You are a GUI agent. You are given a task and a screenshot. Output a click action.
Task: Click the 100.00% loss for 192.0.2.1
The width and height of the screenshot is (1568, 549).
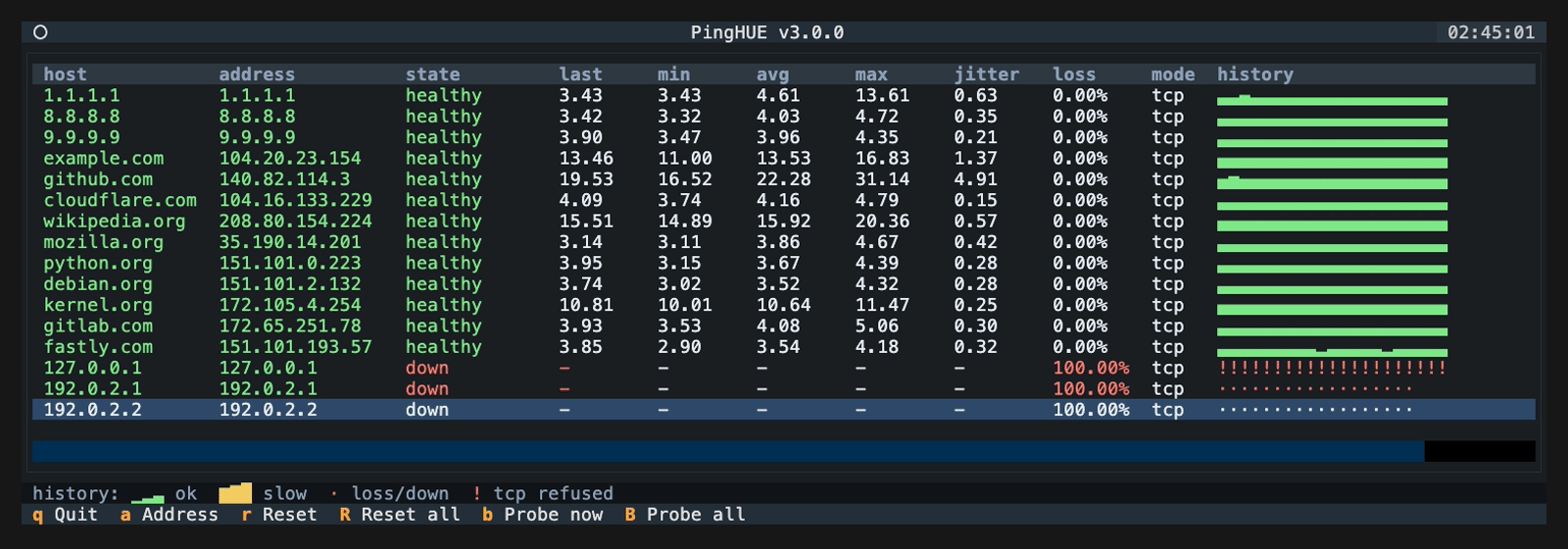[x=1091, y=389]
